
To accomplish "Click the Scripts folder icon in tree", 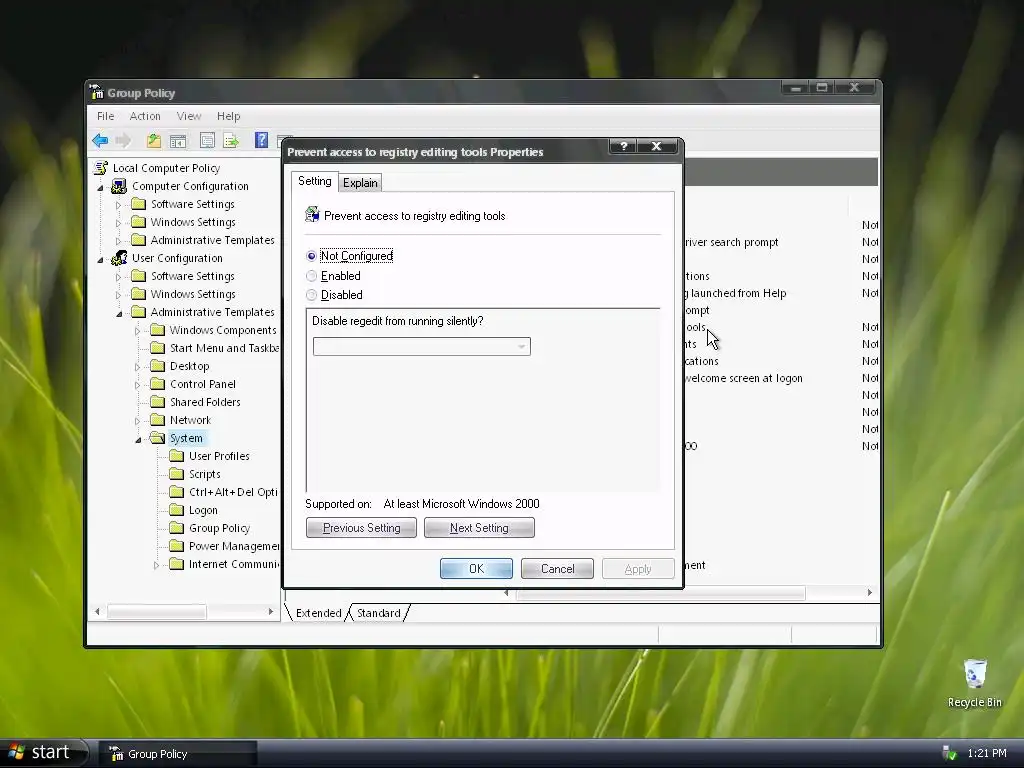I will pyautogui.click(x=176, y=473).
